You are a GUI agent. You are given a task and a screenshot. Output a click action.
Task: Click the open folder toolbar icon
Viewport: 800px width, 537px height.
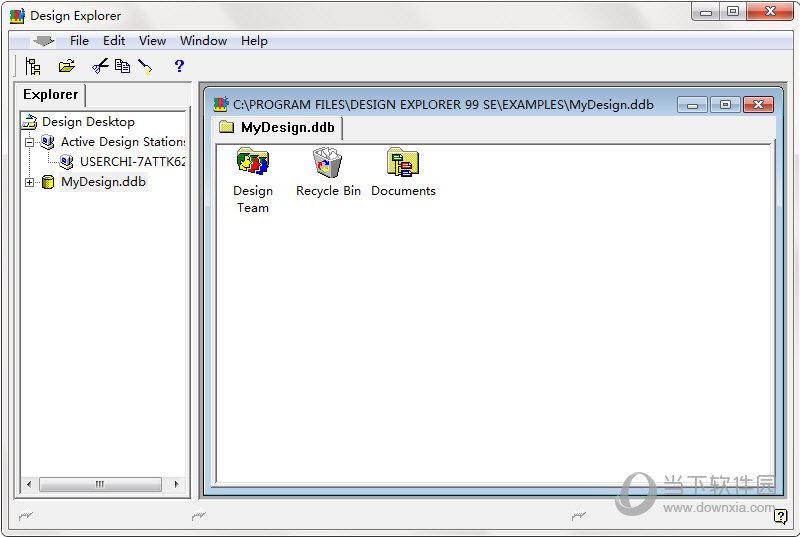66,66
